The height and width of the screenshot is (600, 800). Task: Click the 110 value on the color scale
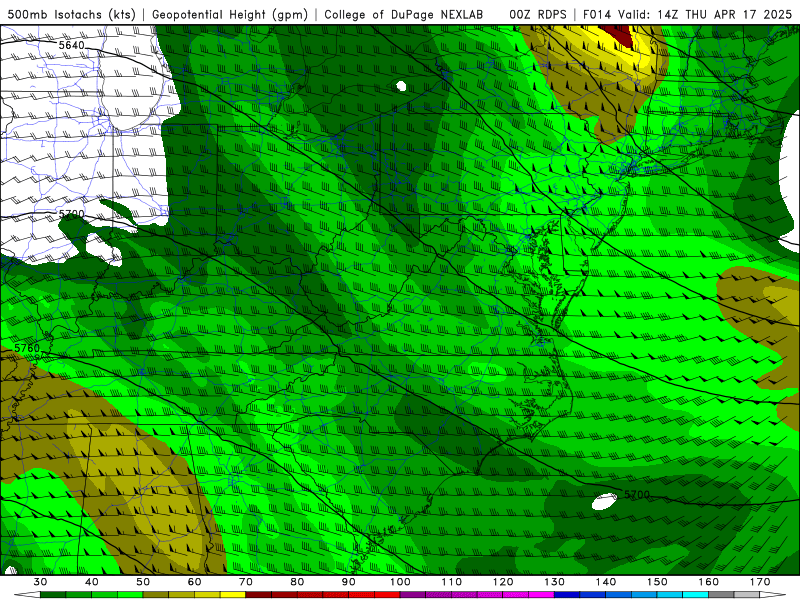[x=452, y=582]
